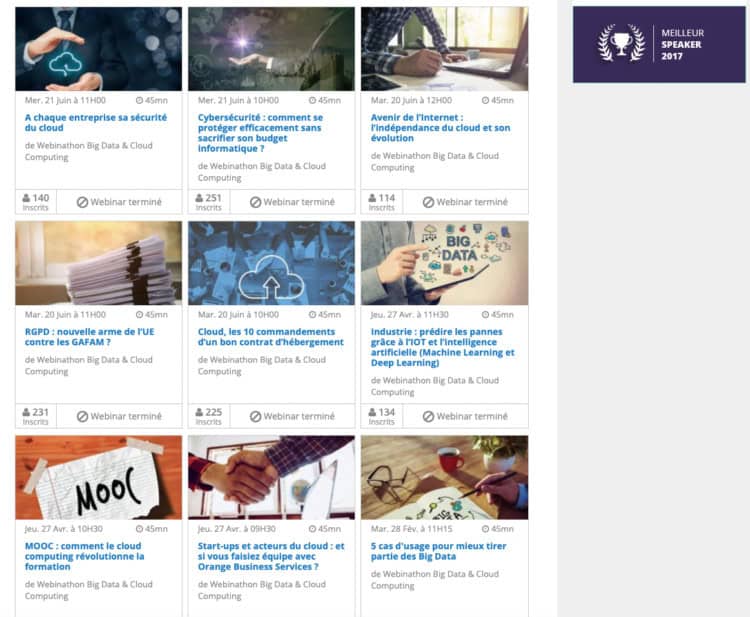Open 'Cloud, les 10 commandements' title link
Viewport: 750px width, 617px height.
click(x=271, y=337)
